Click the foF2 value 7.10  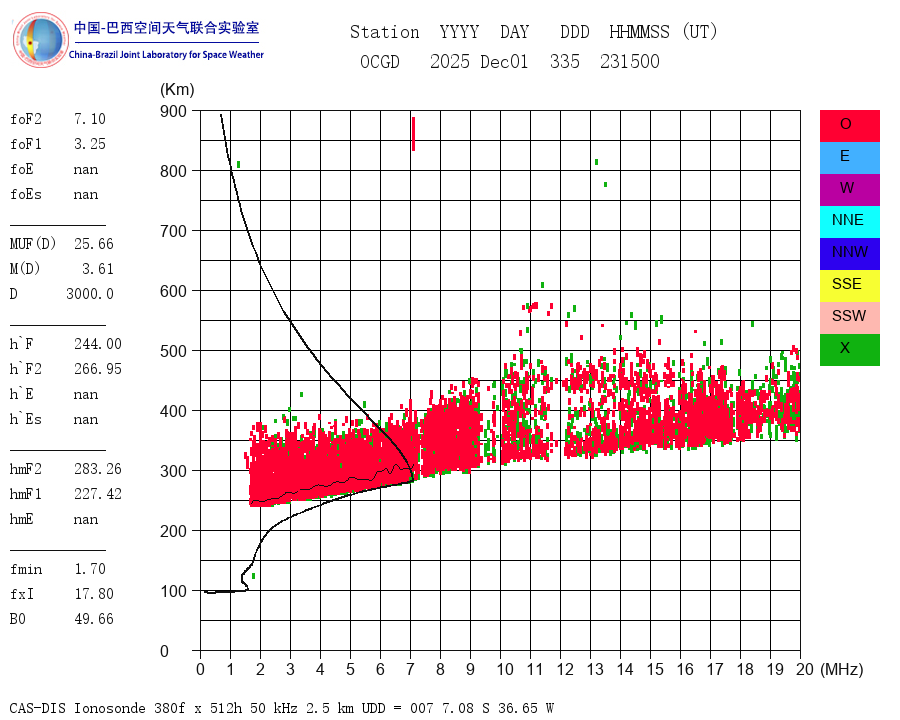coord(90,119)
